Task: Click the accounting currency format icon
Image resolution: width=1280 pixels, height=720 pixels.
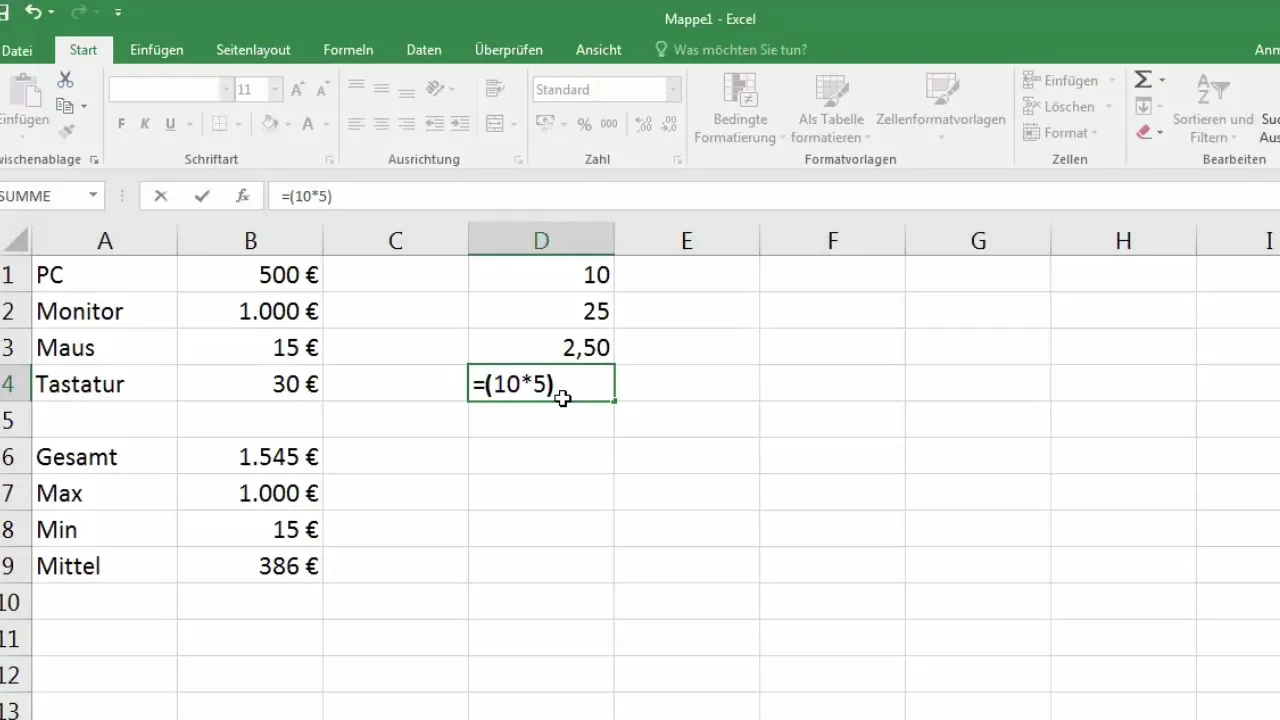Action: click(x=546, y=124)
